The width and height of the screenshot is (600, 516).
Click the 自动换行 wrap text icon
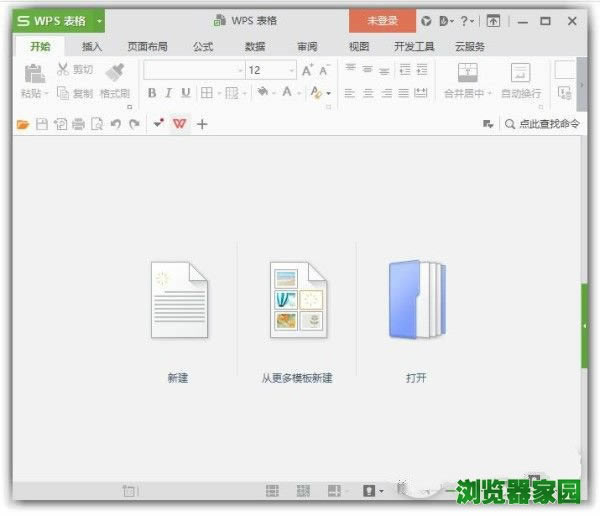click(x=520, y=73)
